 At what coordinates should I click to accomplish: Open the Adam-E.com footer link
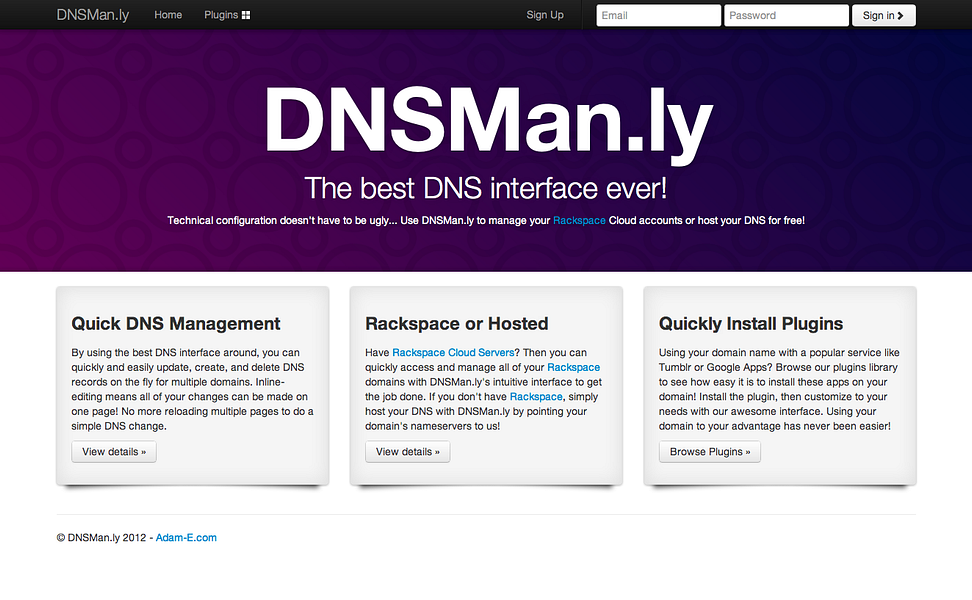(186, 538)
